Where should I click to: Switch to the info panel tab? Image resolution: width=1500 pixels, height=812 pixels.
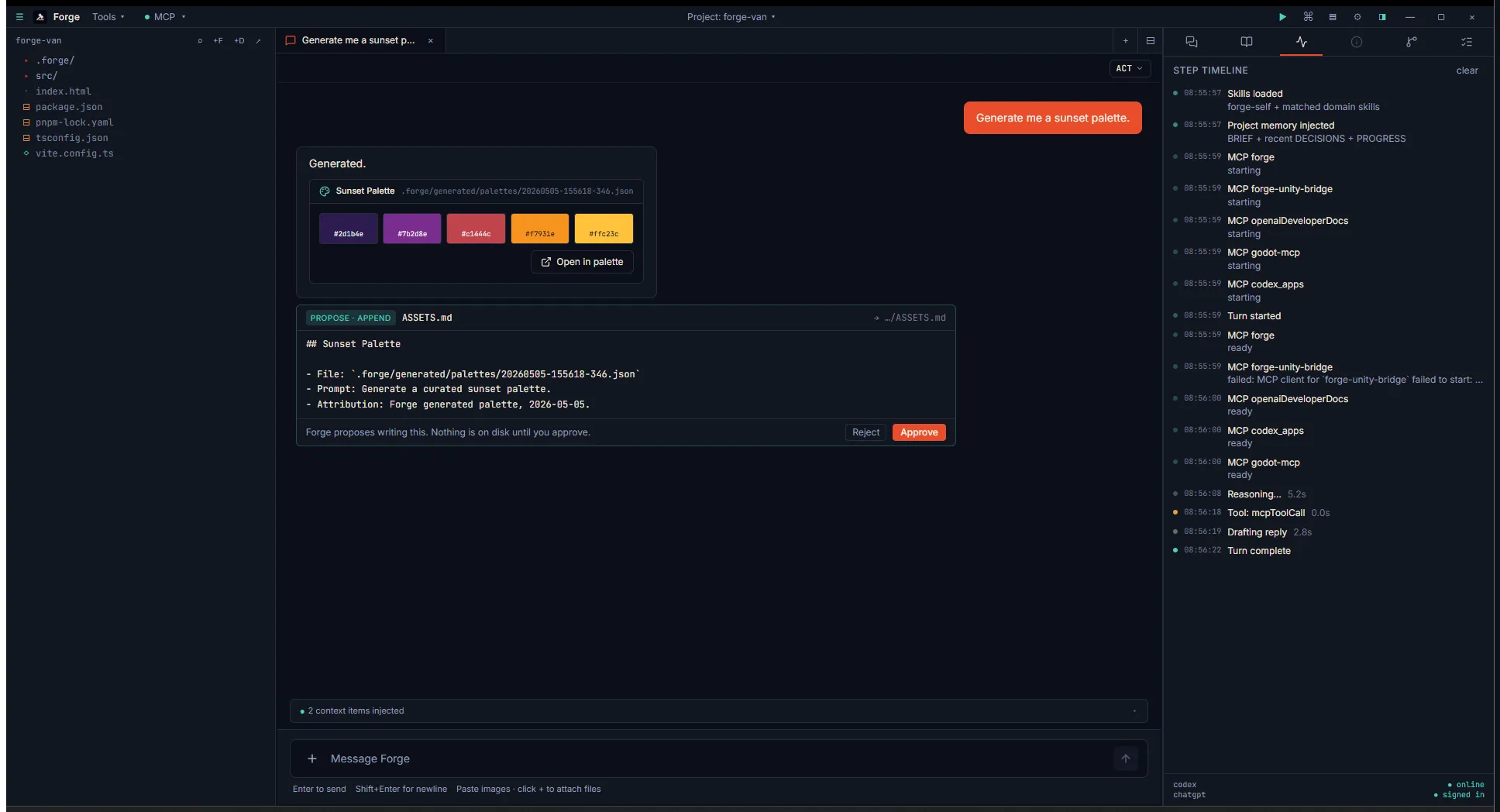point(1357,42)
